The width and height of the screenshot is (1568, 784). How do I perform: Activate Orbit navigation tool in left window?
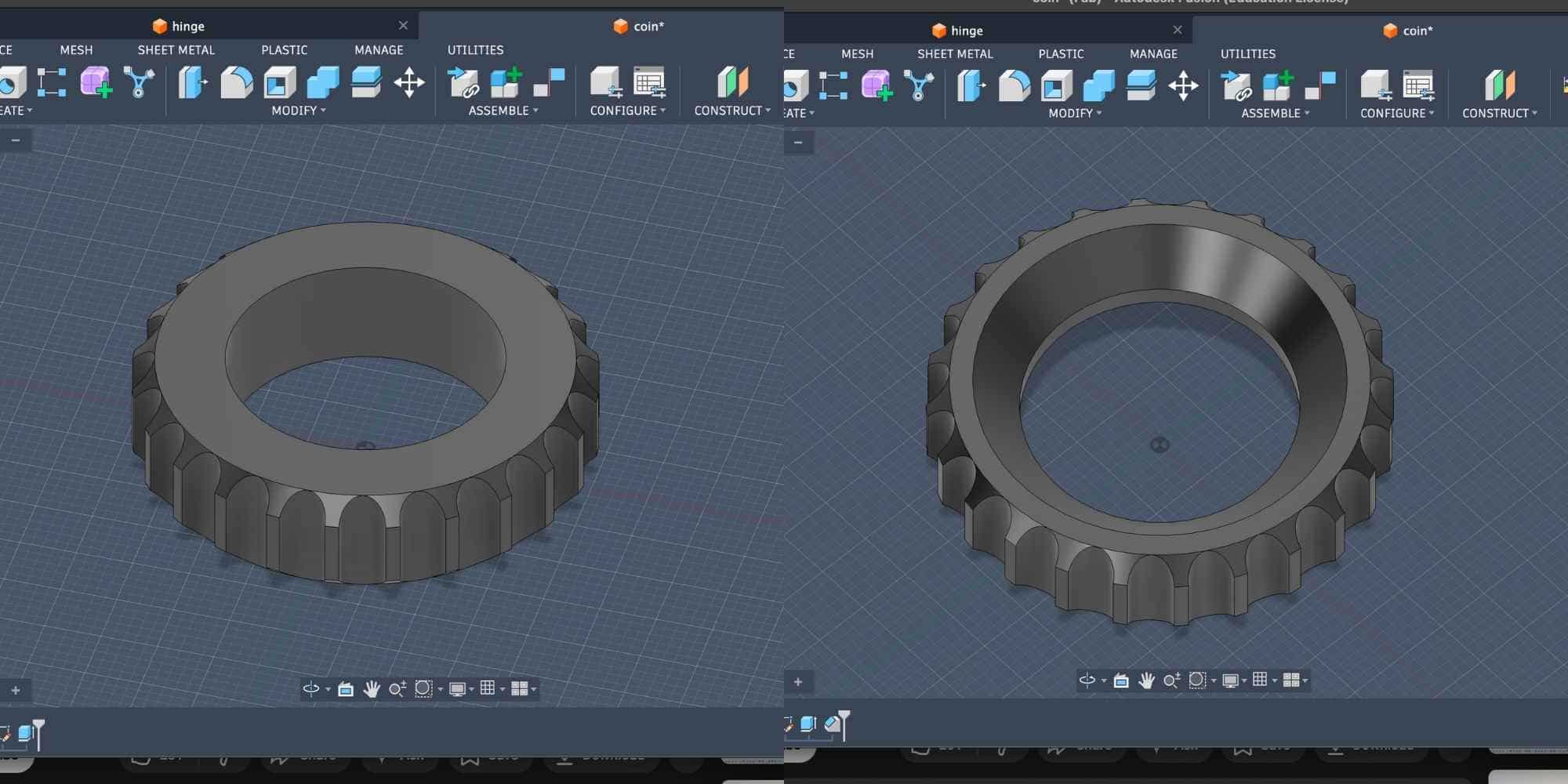(x=311, y=688)
